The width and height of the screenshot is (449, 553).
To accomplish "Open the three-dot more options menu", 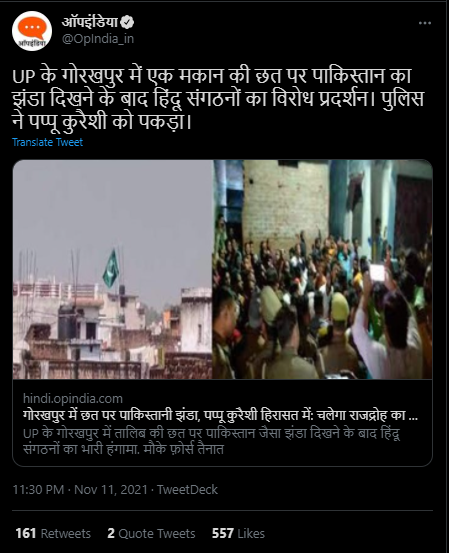I will [425, 23].
